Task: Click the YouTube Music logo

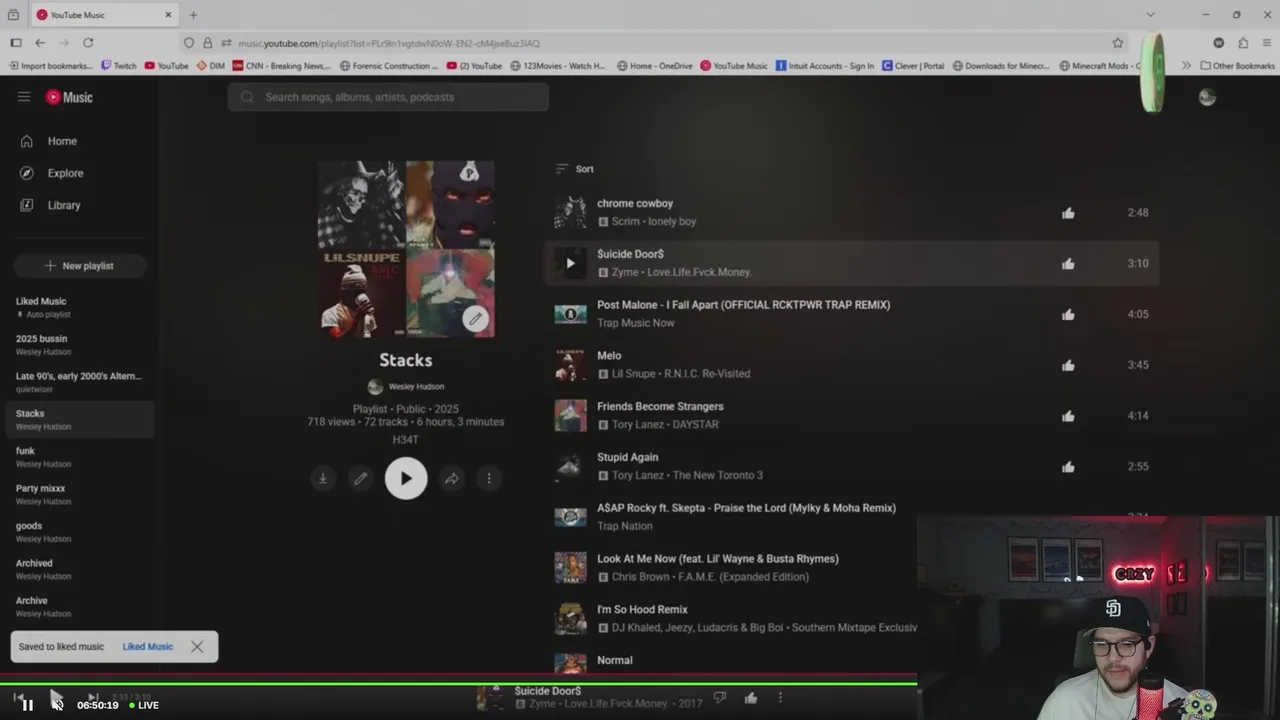Action: tap(69, 97)
